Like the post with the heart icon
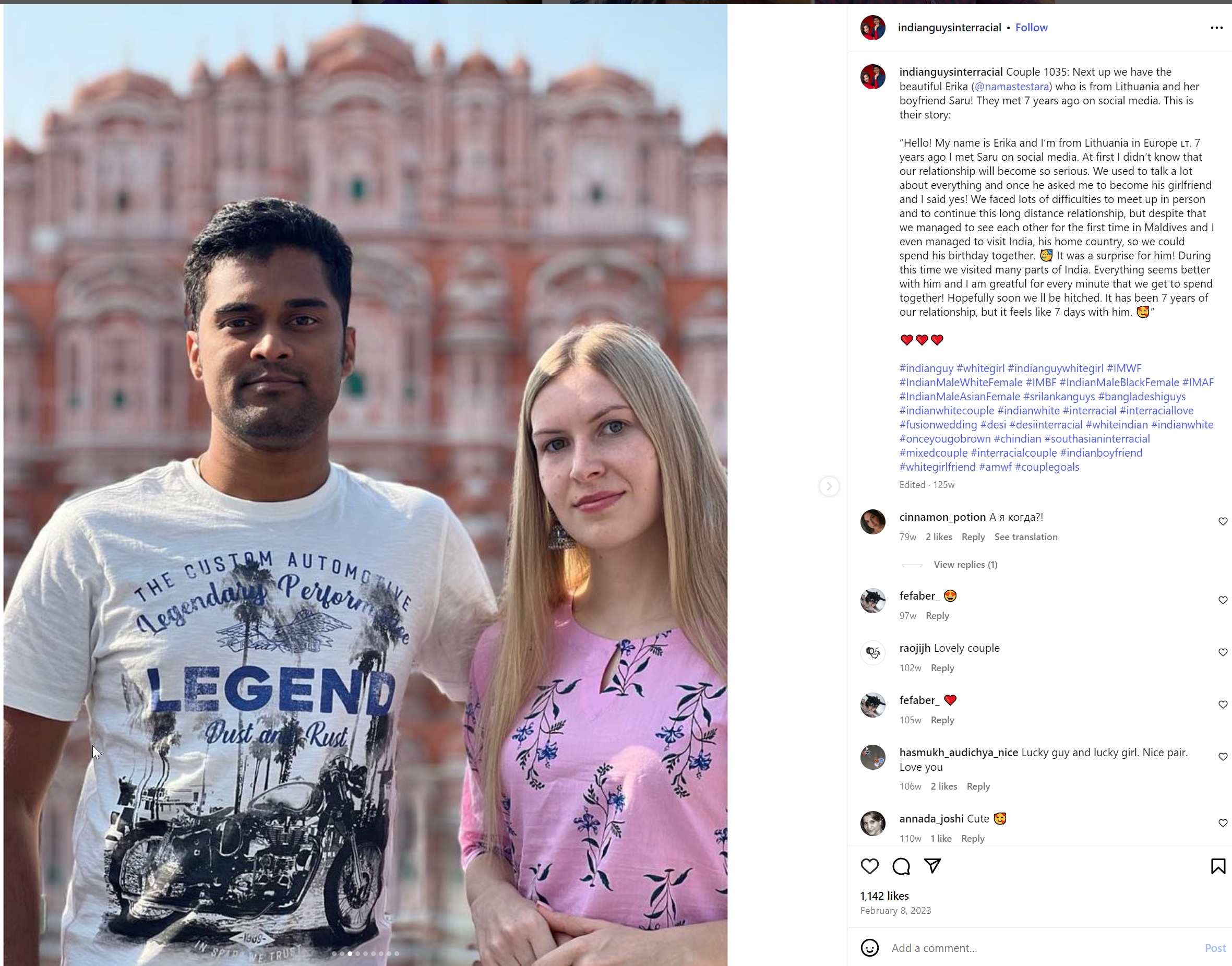Screen dimensions: 1232x966 [869, 866]
